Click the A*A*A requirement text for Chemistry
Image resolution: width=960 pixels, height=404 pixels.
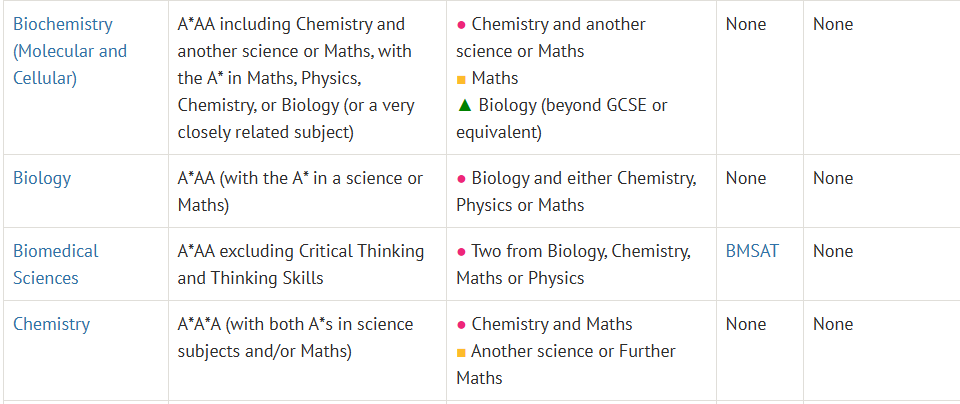pos(295,337)
